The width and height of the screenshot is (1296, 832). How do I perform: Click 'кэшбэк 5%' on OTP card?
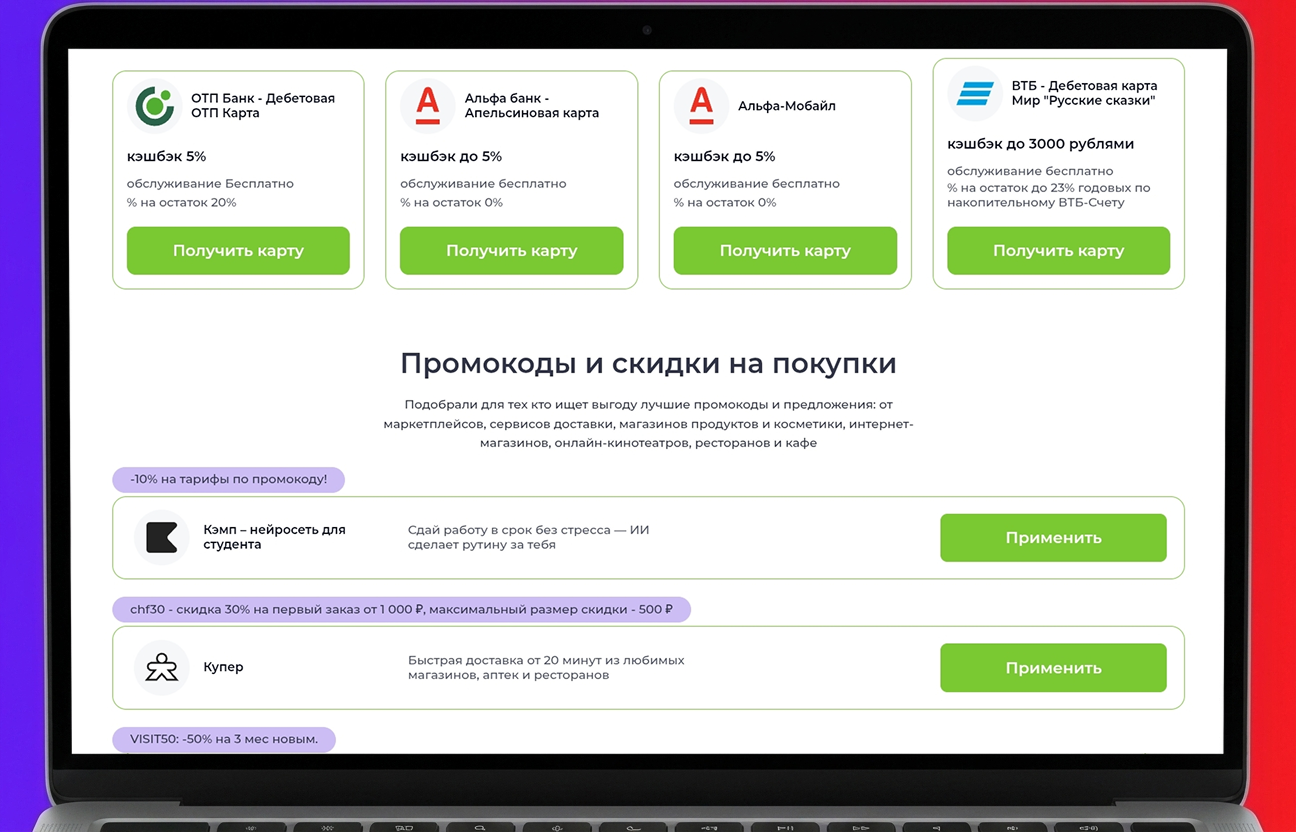pyautogui.click(x=166, y=157)
